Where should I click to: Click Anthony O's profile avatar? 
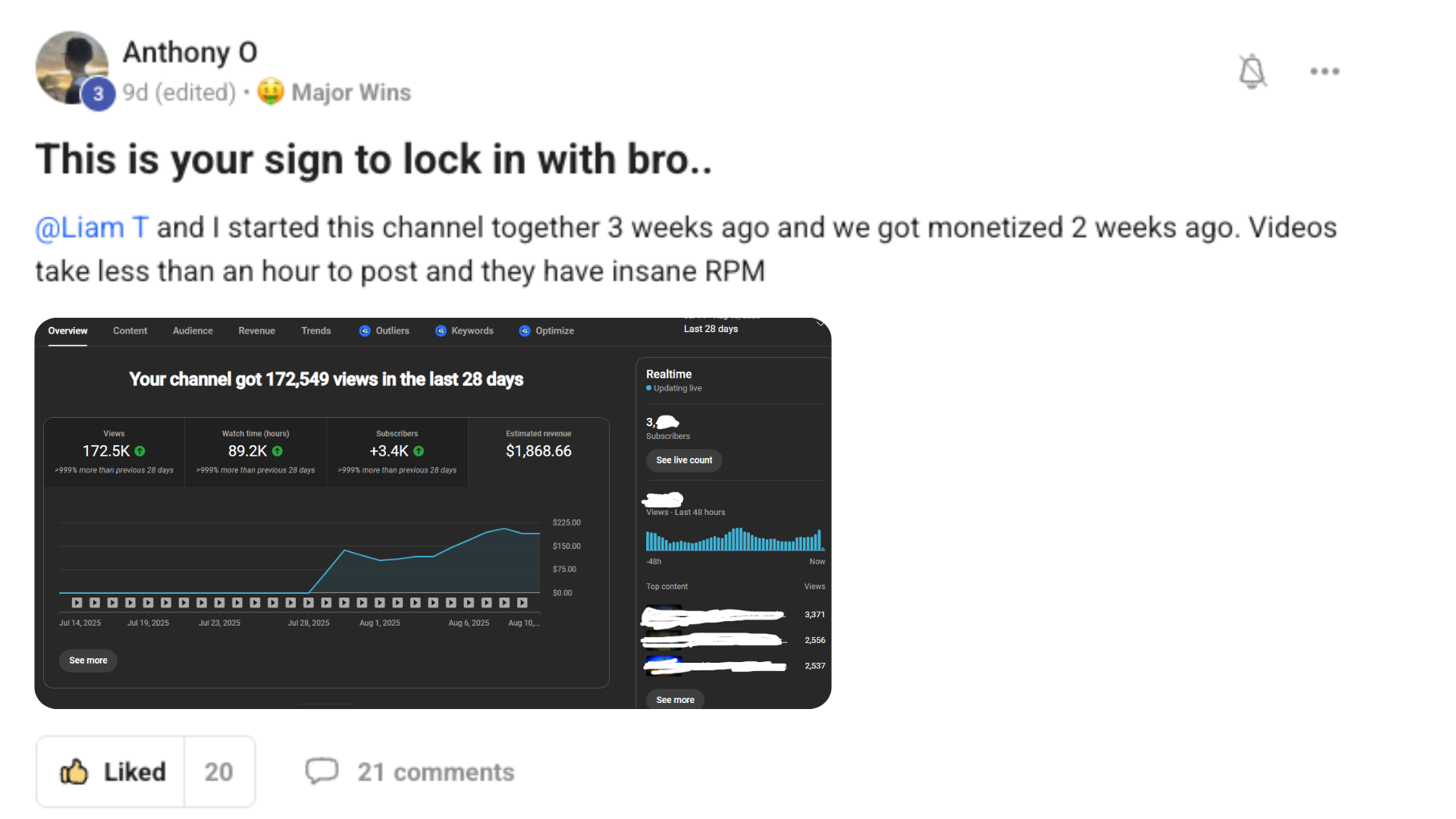(x=71, y=67)
